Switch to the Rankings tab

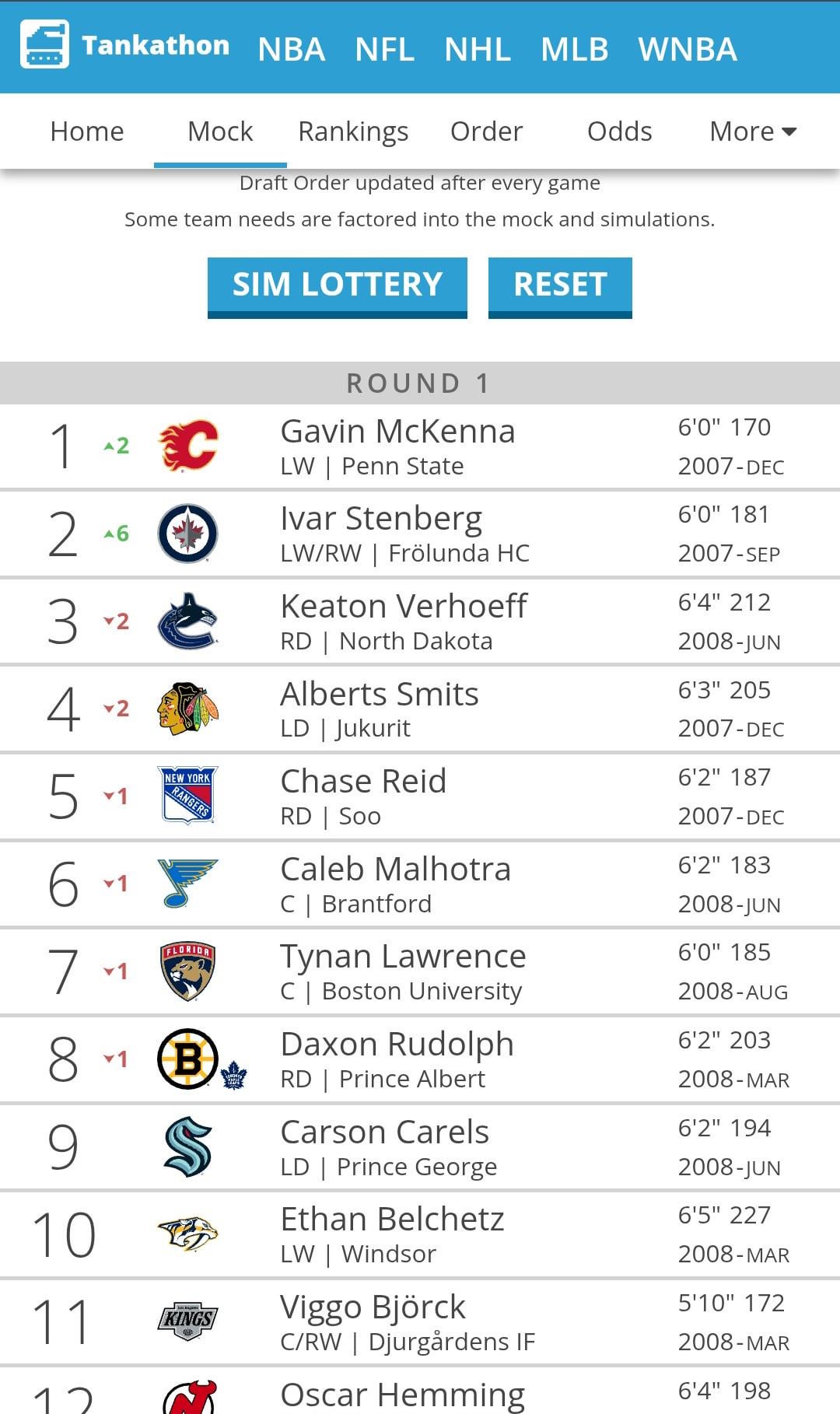click(353, 131)
